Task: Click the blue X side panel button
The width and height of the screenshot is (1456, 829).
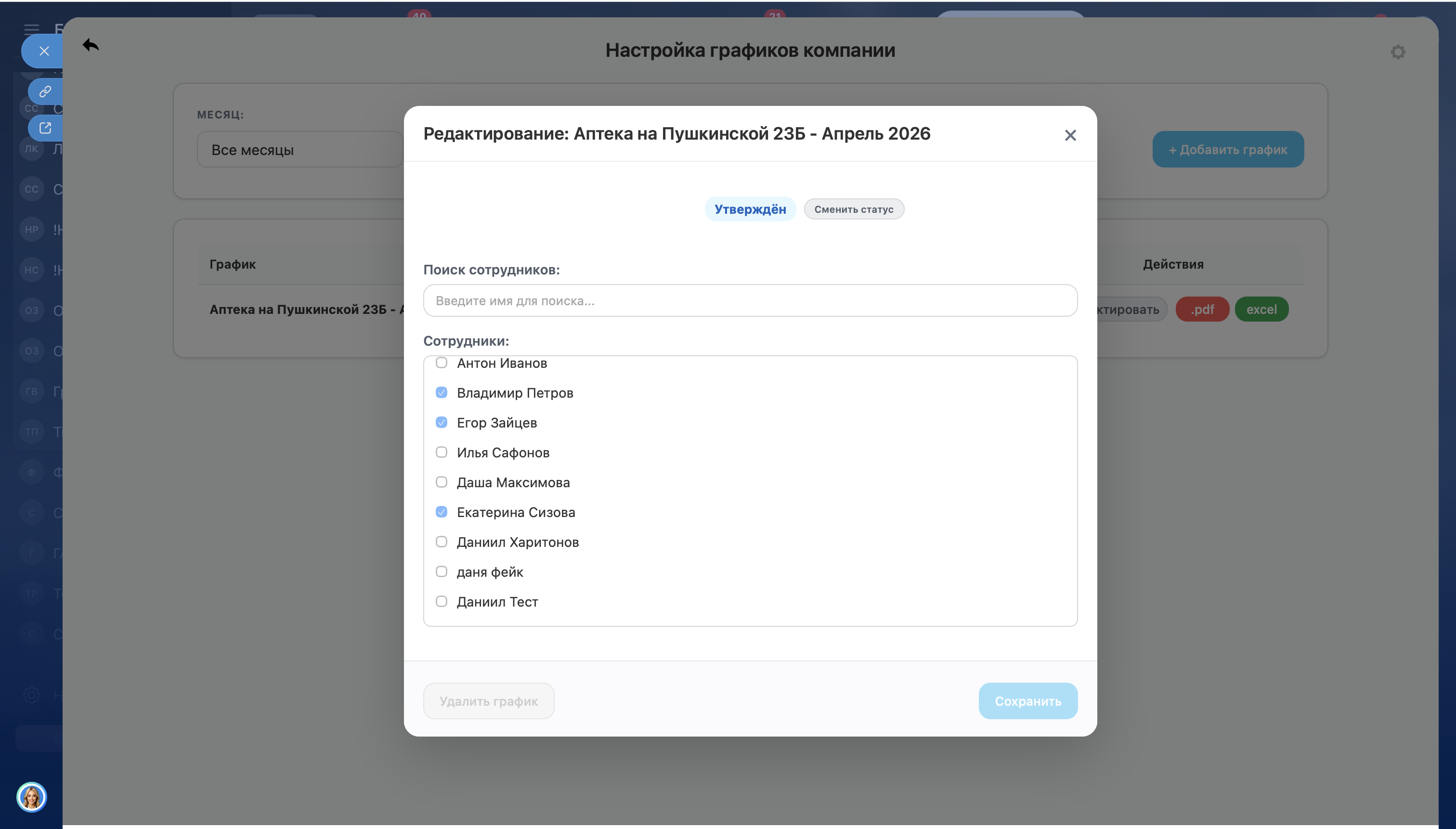Action: coord(44,51)
